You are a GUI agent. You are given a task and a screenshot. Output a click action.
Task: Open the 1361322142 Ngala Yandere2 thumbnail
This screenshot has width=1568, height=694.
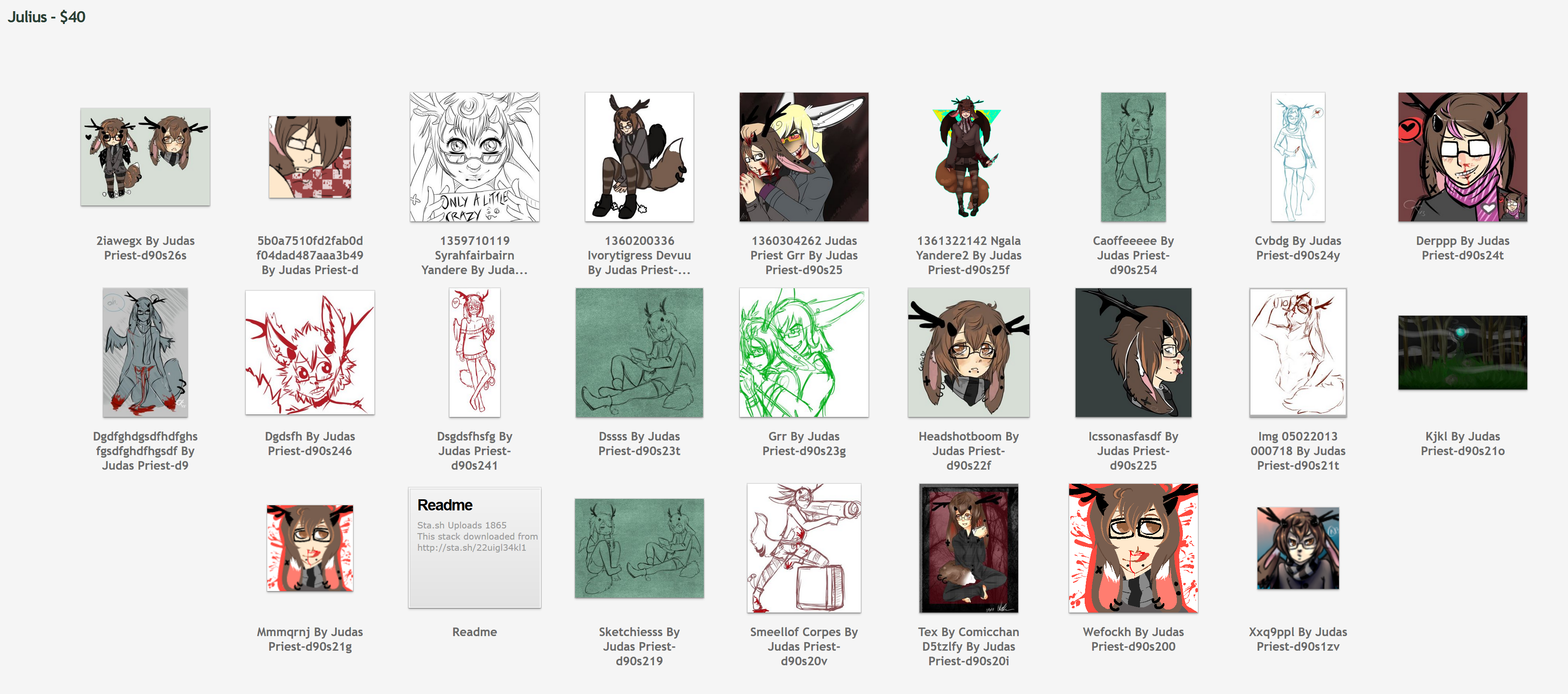[968, 157]
